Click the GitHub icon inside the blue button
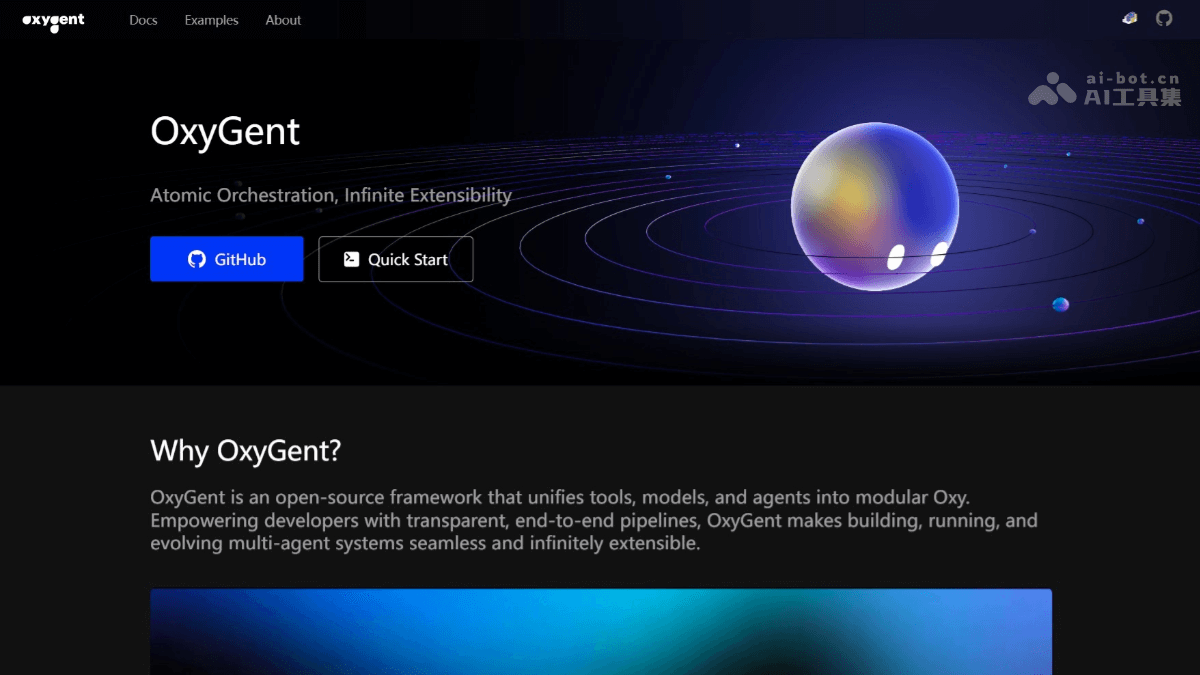Image resolution: width=1200 pixels, height=675 pixels. pyautogui.click(x=197, y=259)
